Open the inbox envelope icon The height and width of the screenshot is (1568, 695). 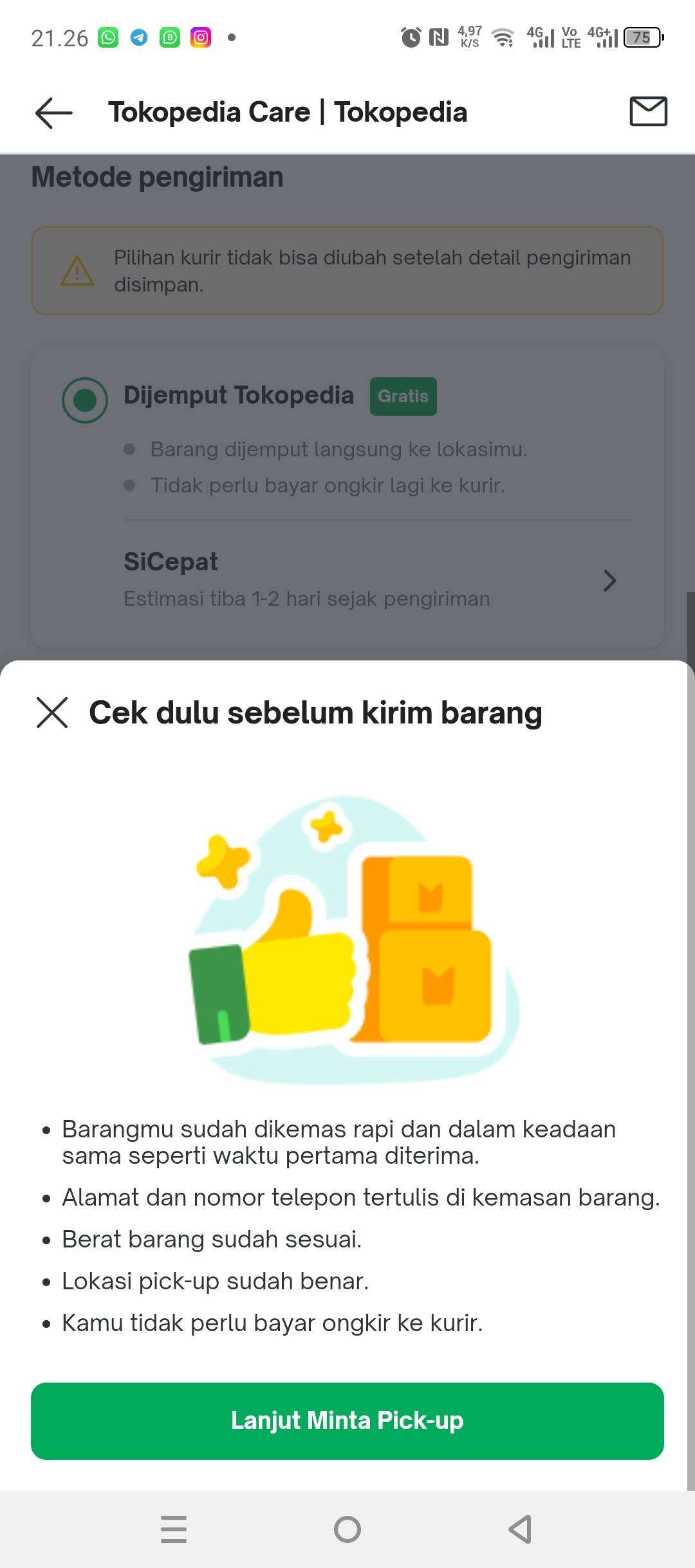pos(648,111)
